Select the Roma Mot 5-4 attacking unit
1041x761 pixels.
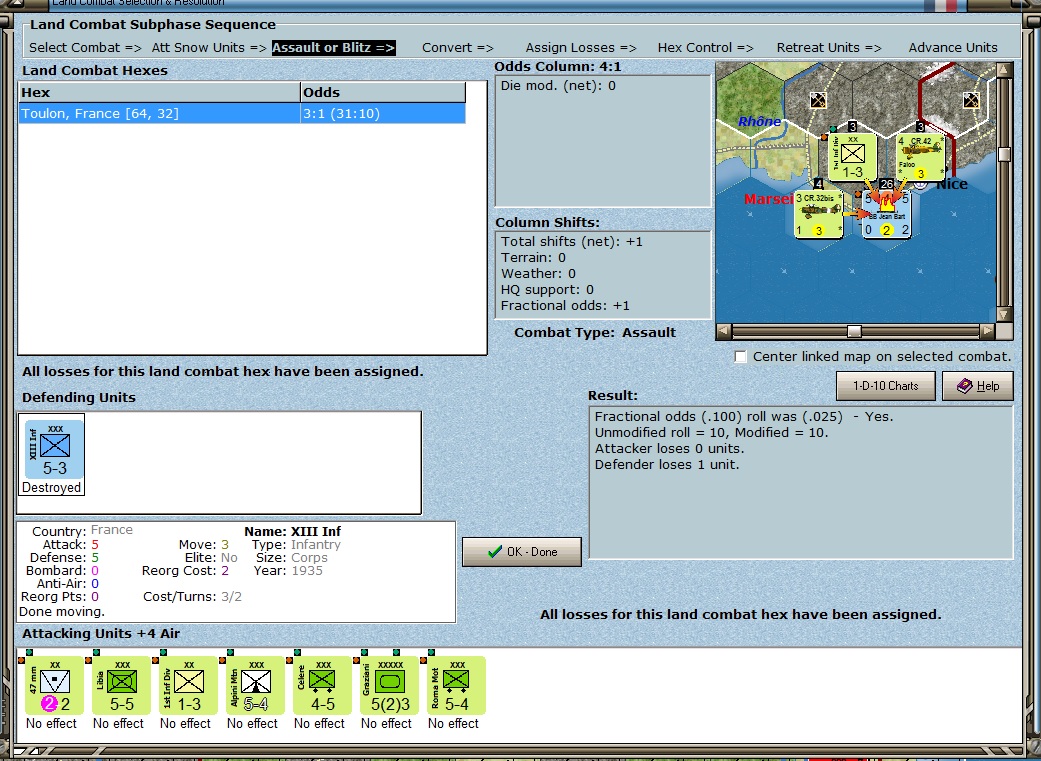pyautogui.click(x=457, y=685)
